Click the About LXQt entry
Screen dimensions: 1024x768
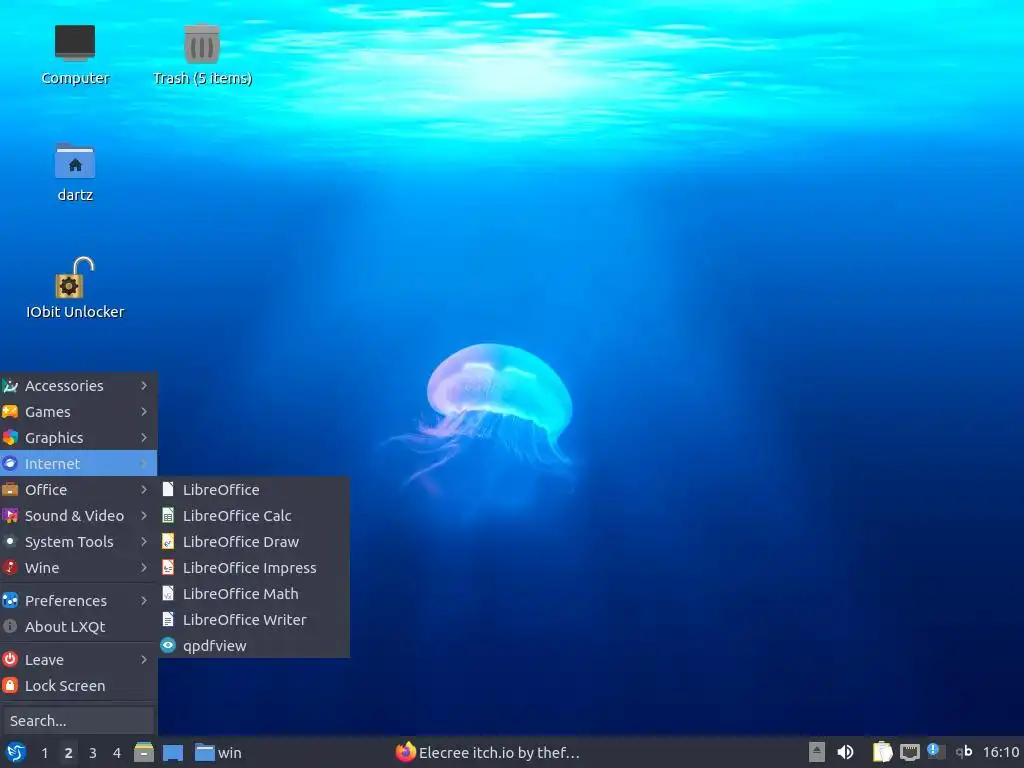pyautogui.click(x=78, y=627)
